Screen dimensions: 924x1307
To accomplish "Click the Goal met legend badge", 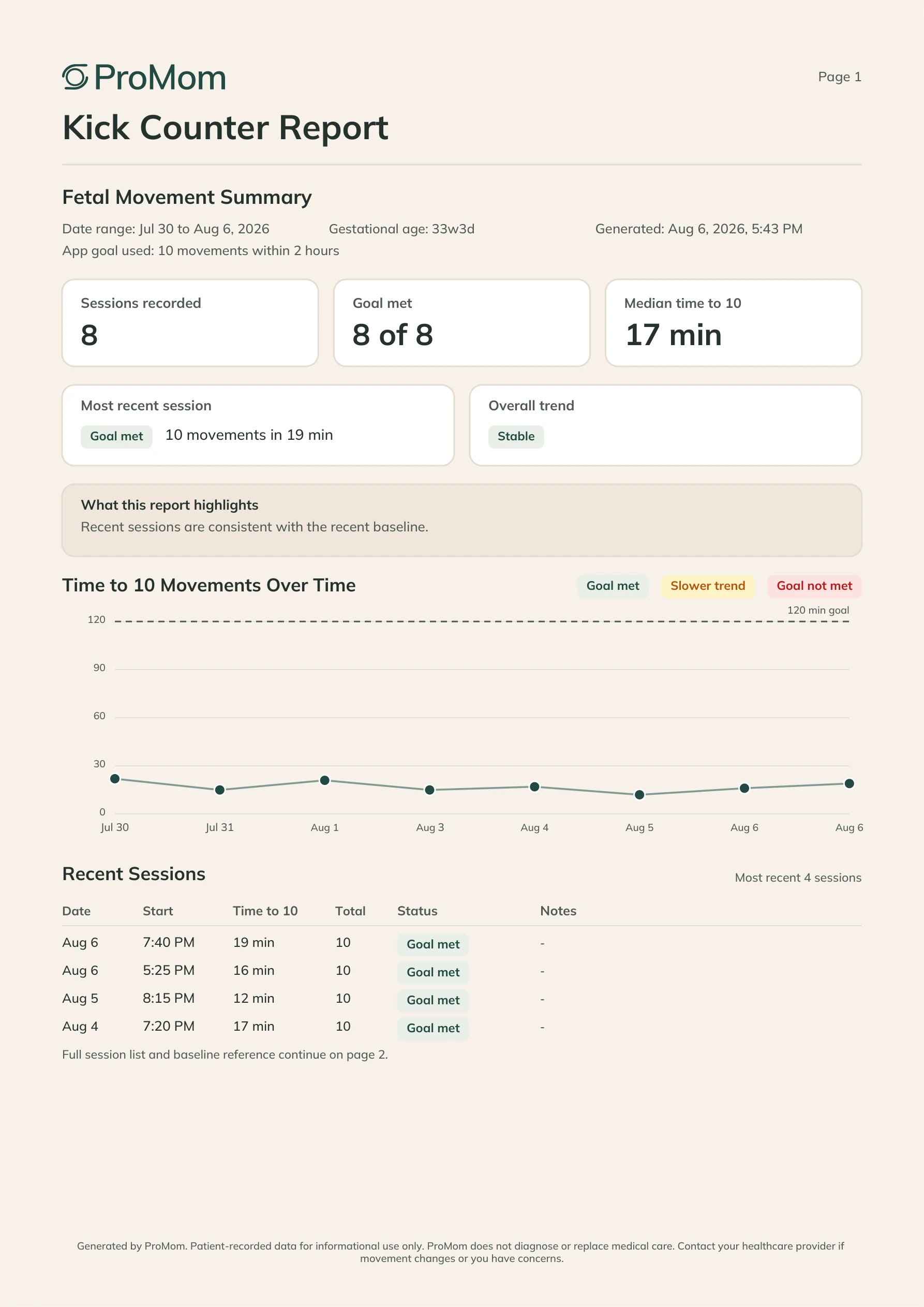I will pos(613,586).
